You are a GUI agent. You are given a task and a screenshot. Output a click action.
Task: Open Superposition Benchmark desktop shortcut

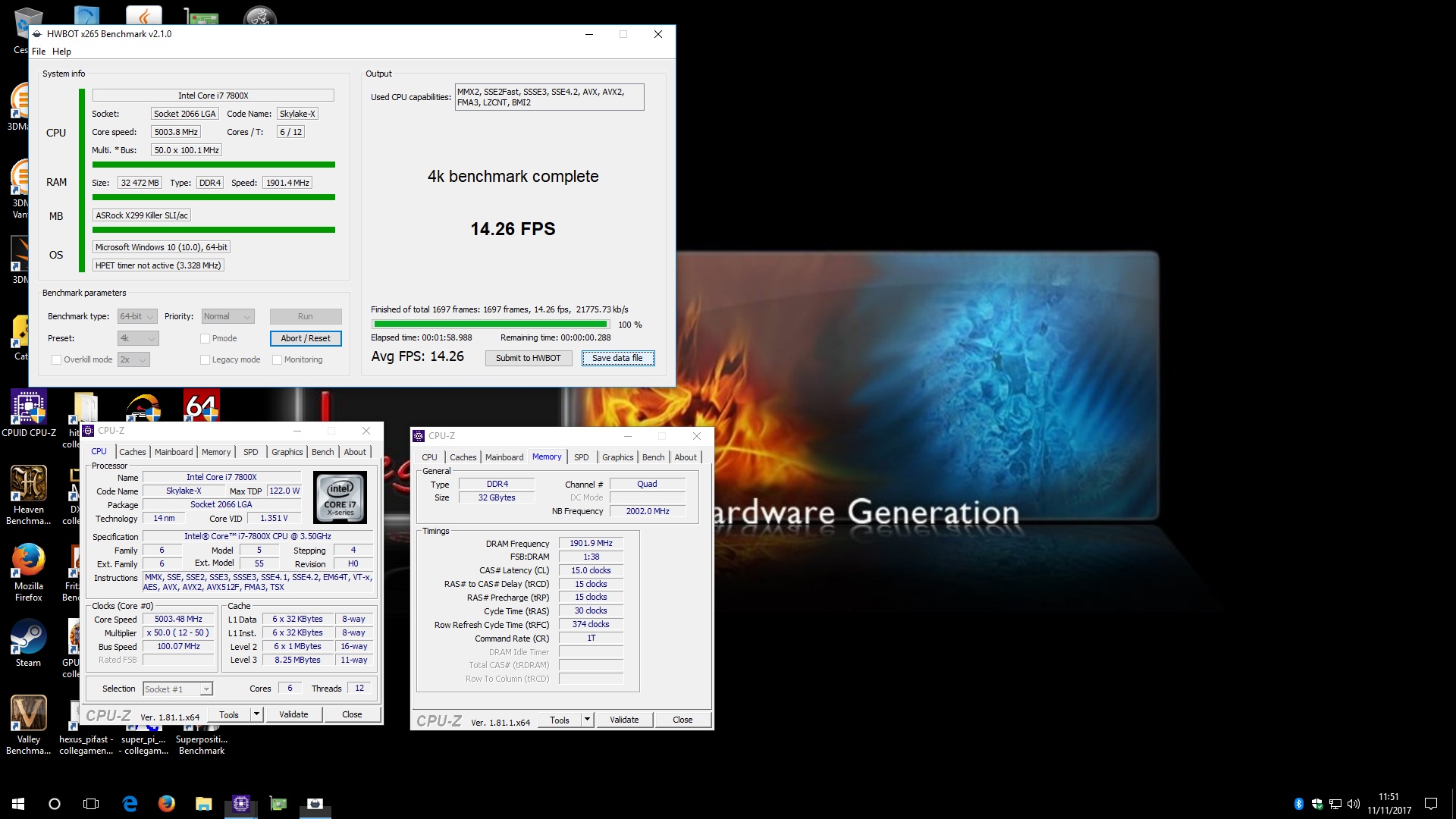pyautogui.click(x=202, y=744)
